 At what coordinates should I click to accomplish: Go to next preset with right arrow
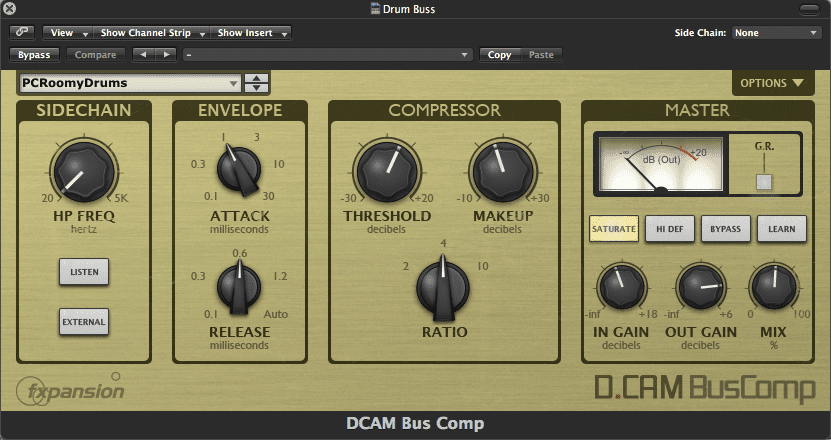click(166, 55)
